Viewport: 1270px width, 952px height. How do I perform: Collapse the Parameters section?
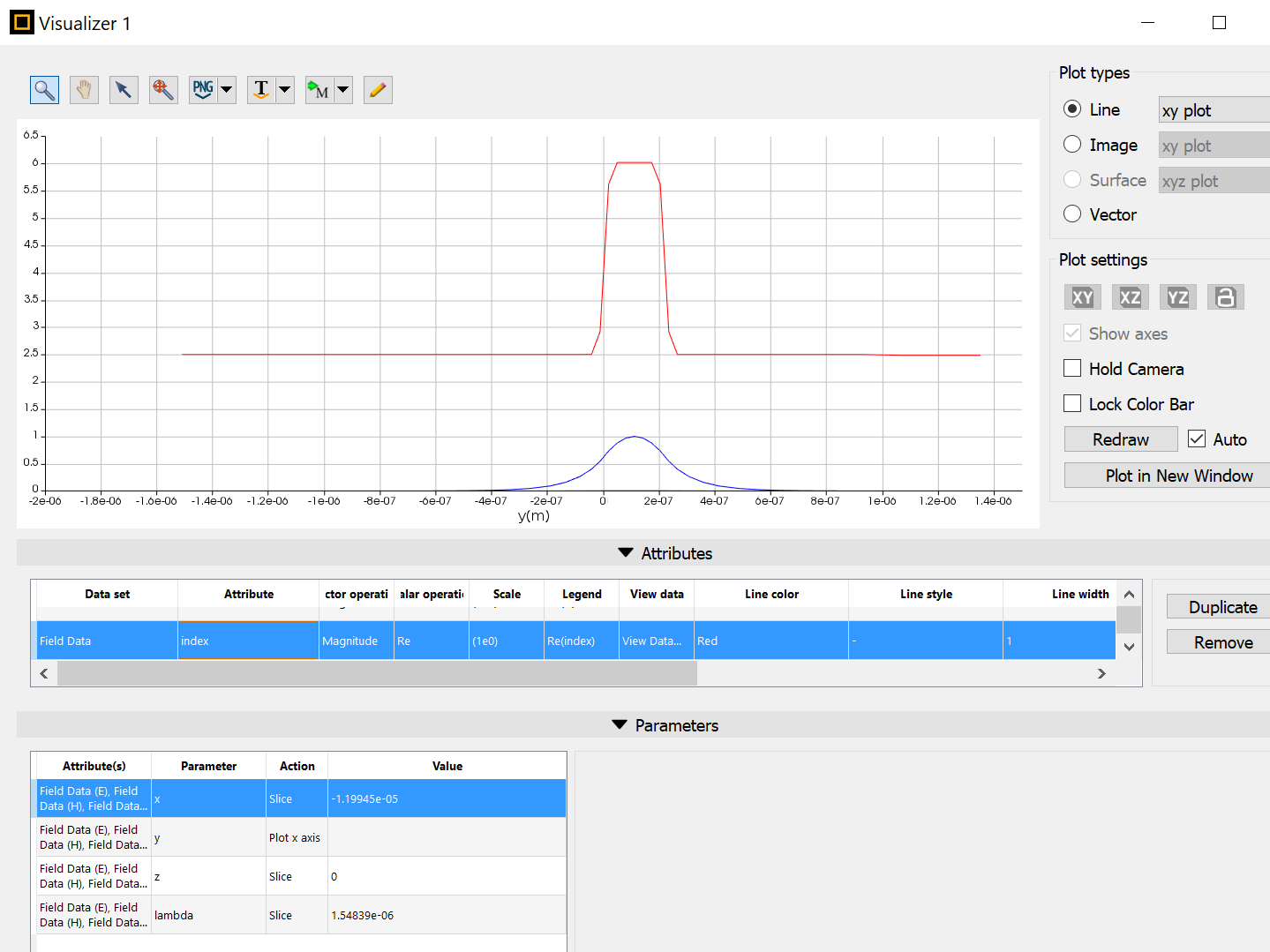[620, 725]
